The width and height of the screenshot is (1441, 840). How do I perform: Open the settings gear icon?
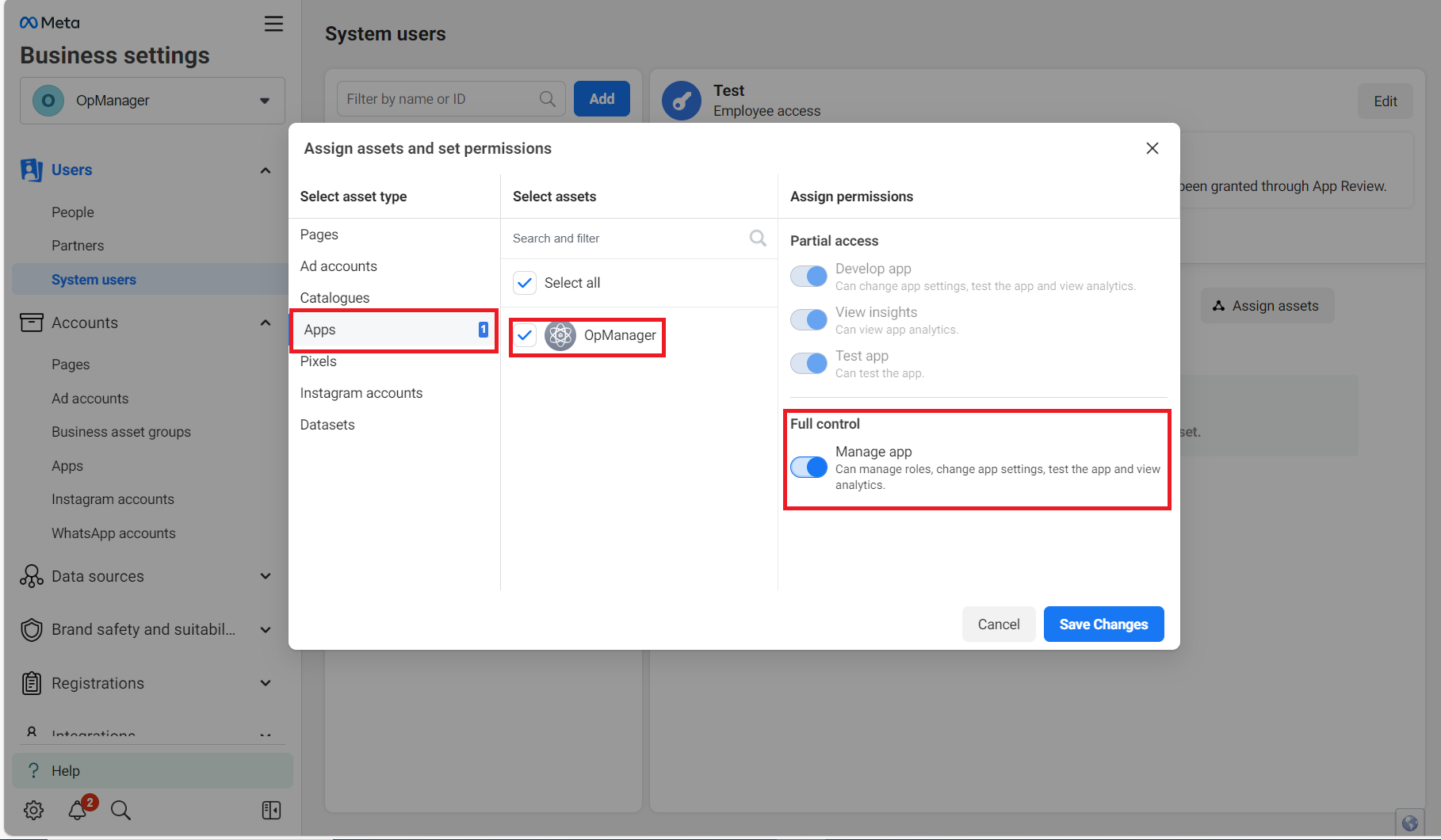33,810
